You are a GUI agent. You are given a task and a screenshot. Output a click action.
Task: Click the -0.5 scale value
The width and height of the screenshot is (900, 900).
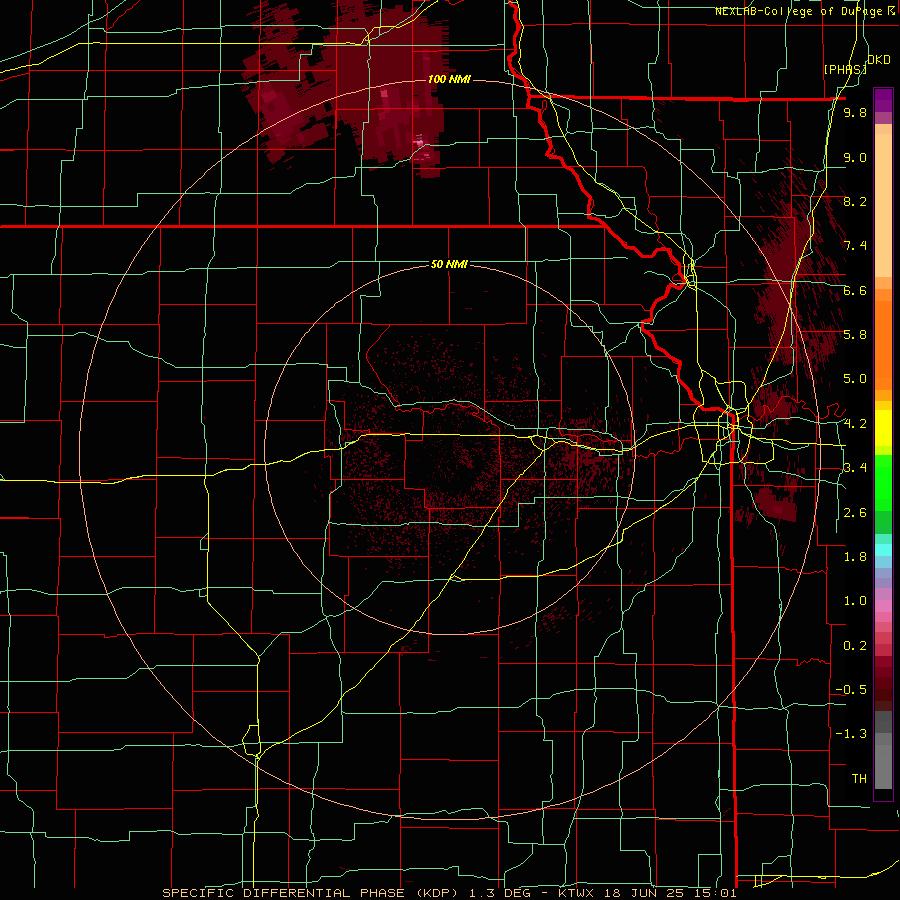(851, 690)
